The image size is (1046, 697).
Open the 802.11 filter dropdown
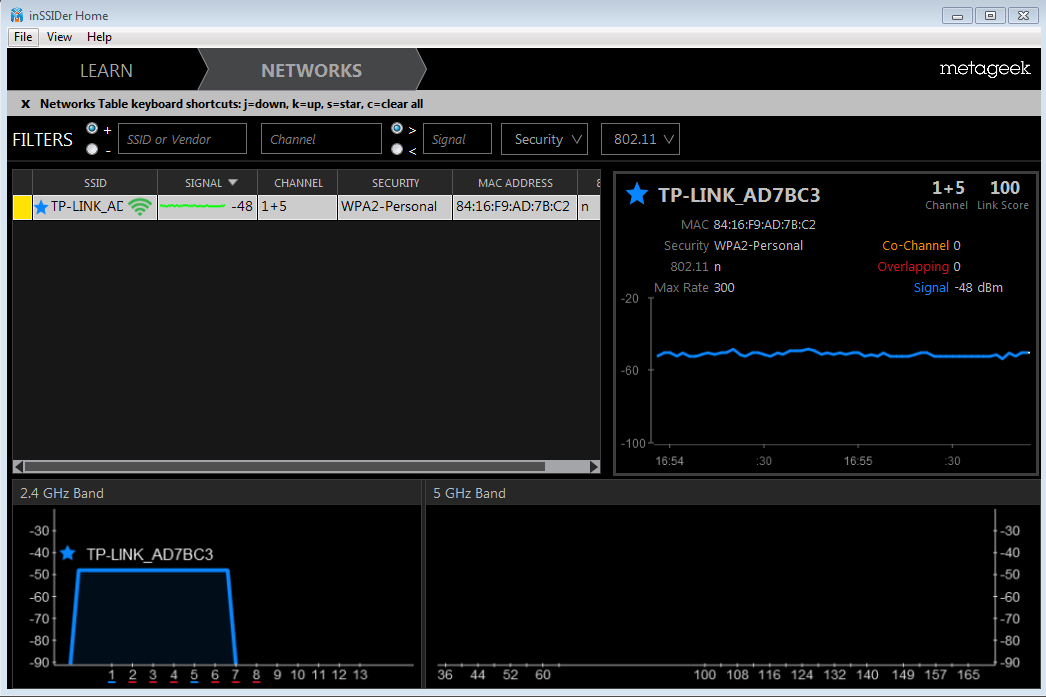point(640,139)
